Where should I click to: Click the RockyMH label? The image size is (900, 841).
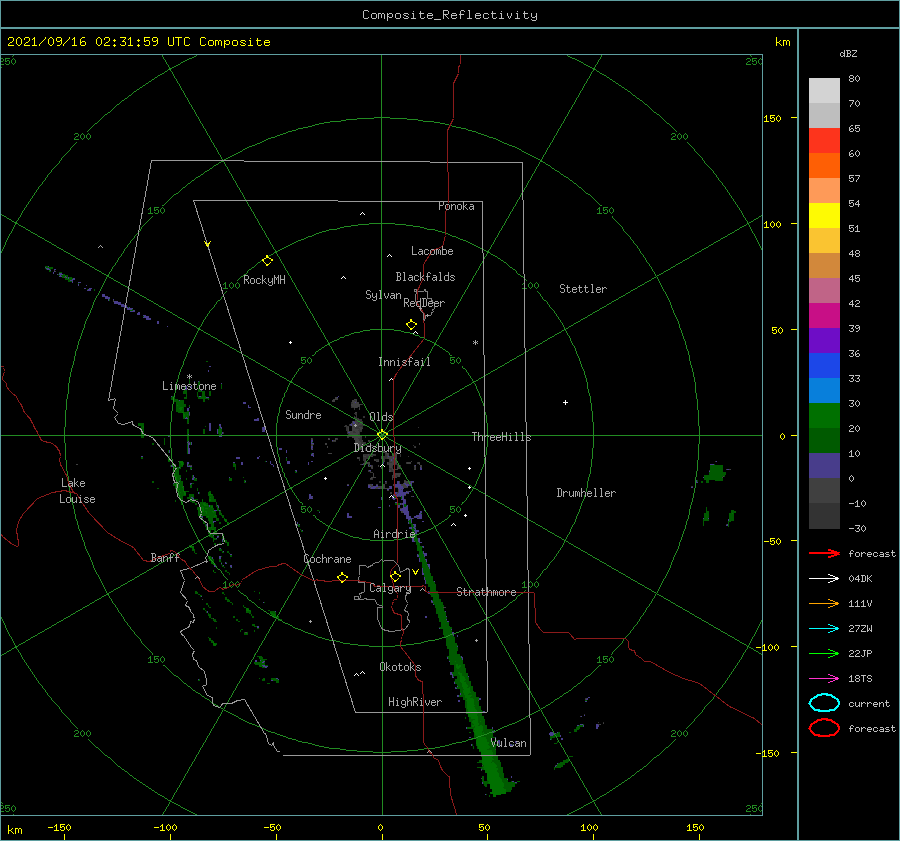coord(264,280)
